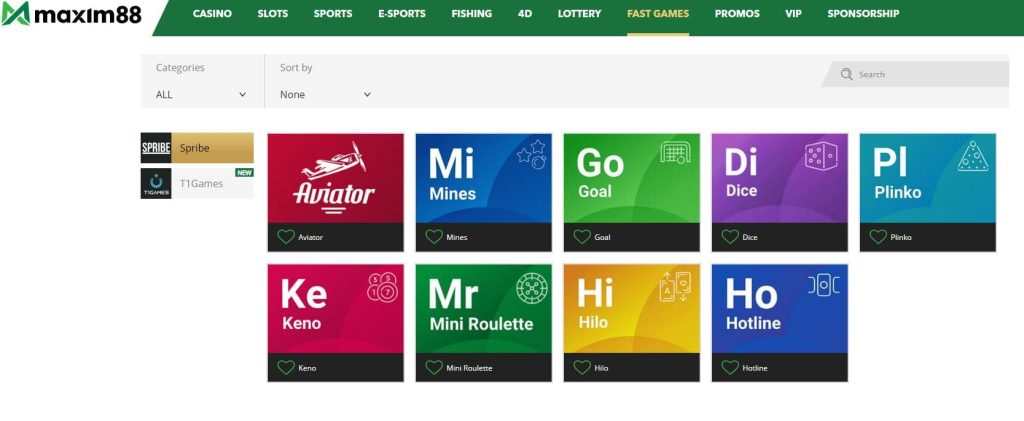This screenshot has height=421, width=1024.
Task: Open the Categories ALL dropdown
Action: tap(201, 95)
